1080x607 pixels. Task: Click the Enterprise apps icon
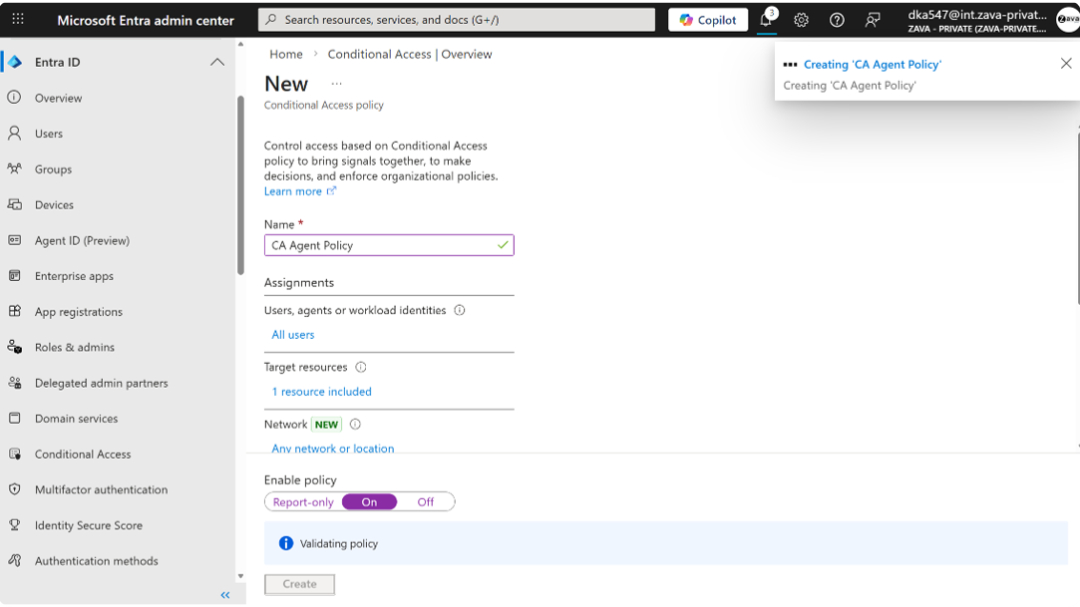pyautogui.click(x=14, y=276)
